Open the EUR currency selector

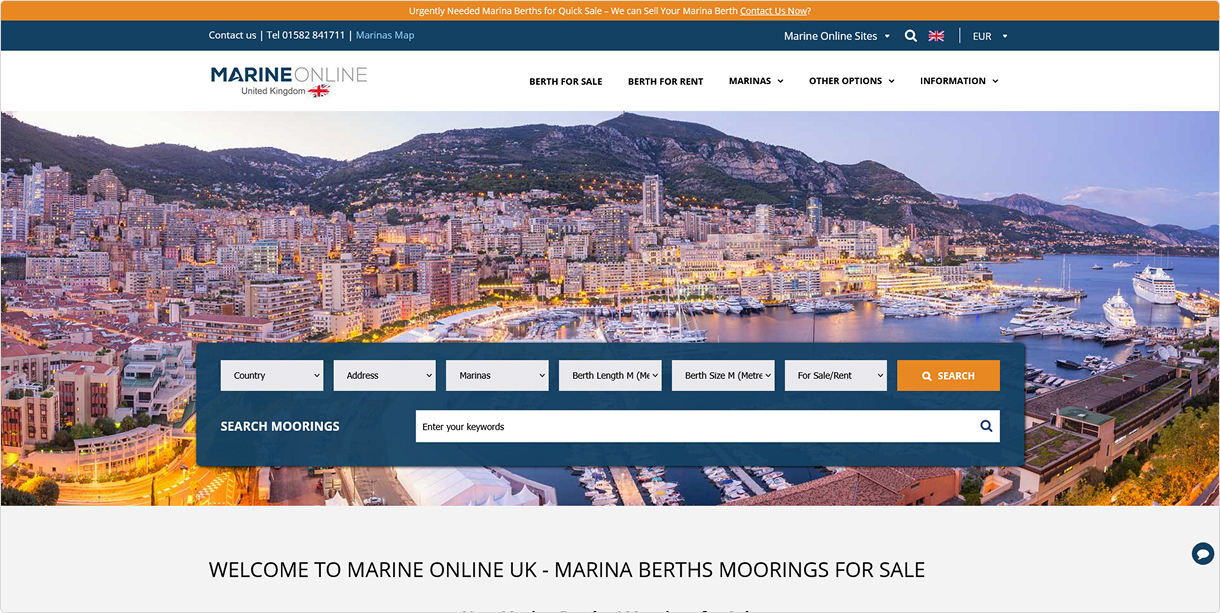click(989, 36)
